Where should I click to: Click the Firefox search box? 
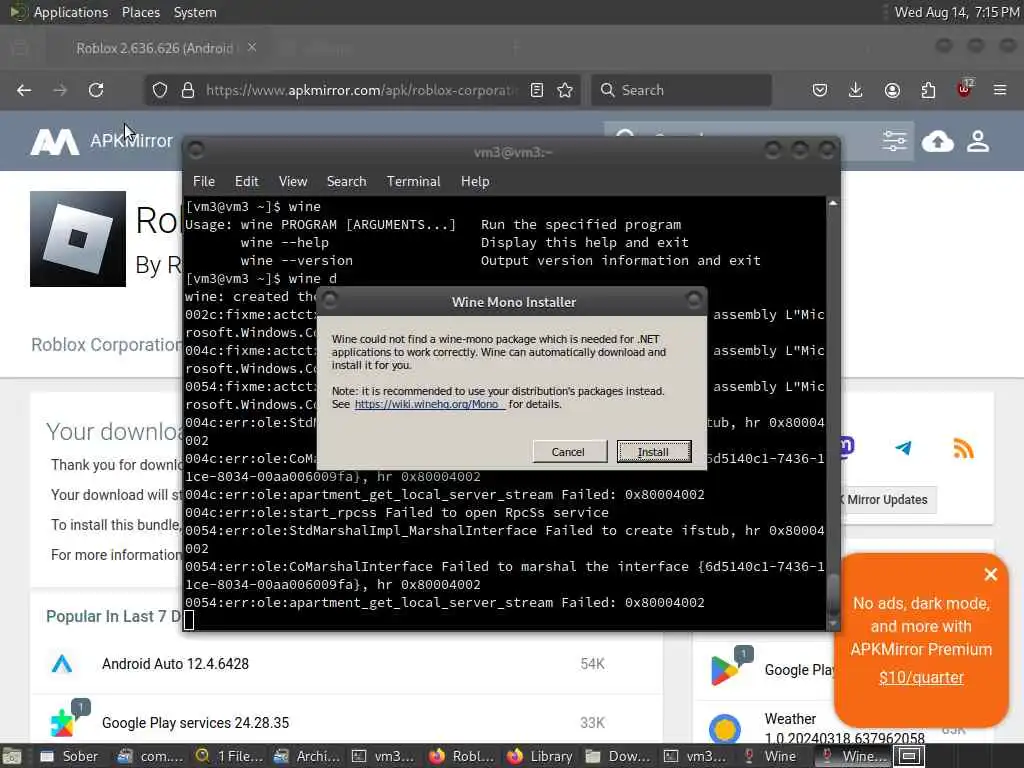(x=681, y=90)
